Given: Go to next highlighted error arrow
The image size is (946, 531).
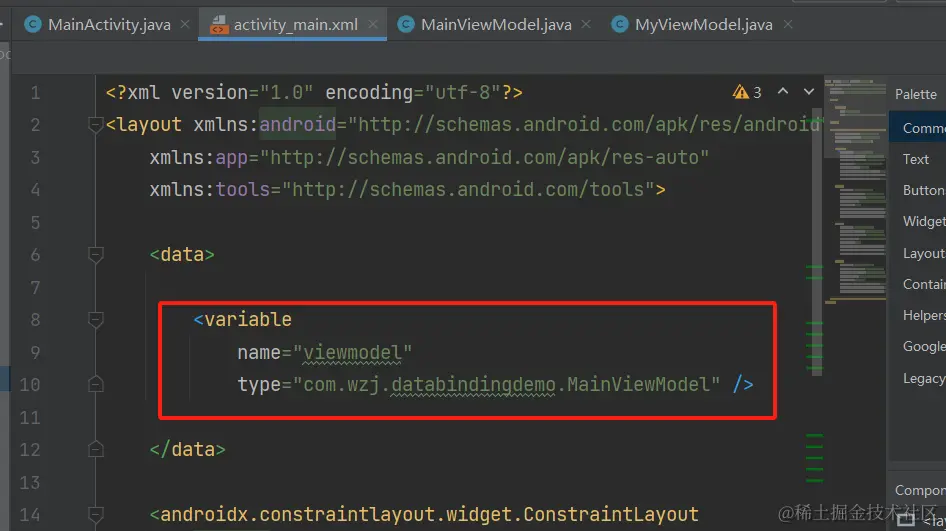Looking at the screenshot, I should (808, 92).
